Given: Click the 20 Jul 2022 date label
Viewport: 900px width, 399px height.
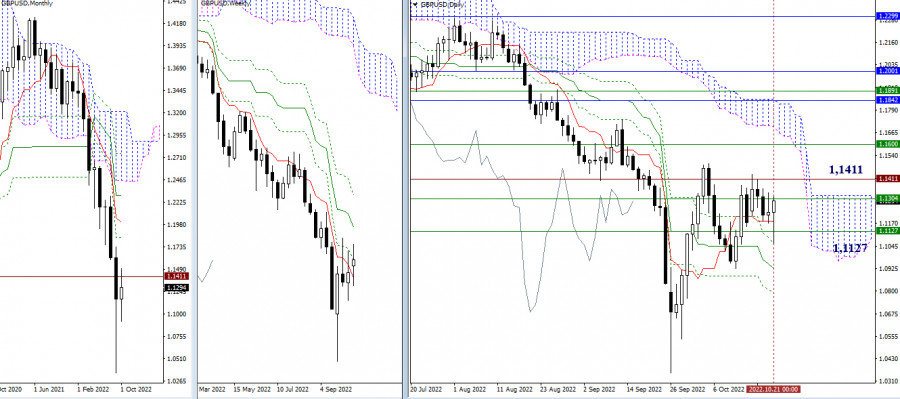Looking at the screenshot, I should pos(426,389).
